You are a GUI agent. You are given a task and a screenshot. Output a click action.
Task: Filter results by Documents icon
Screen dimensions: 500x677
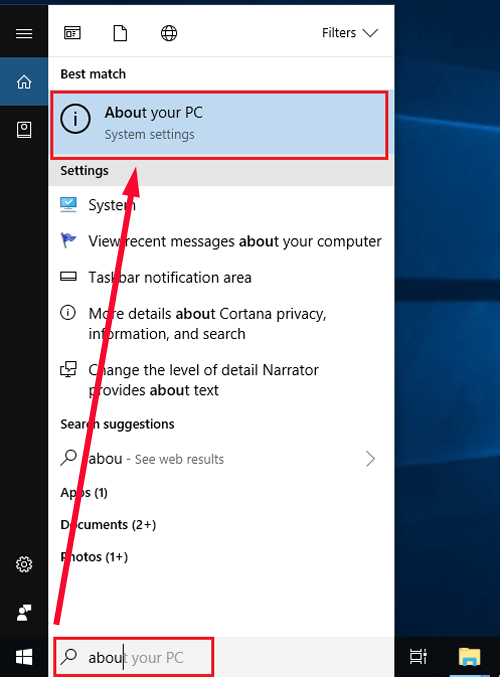coord(120,33)
